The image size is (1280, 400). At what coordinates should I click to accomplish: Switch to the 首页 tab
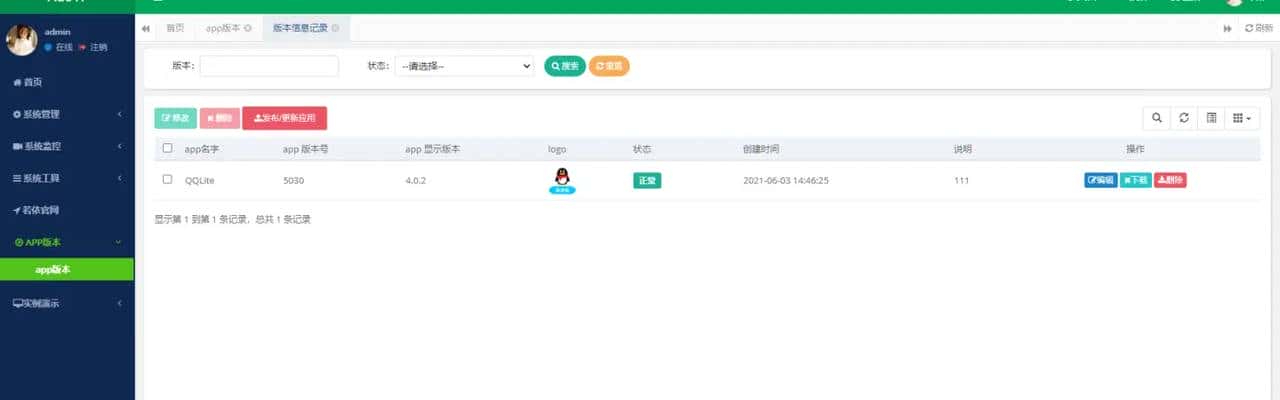[x=175, y=28]
